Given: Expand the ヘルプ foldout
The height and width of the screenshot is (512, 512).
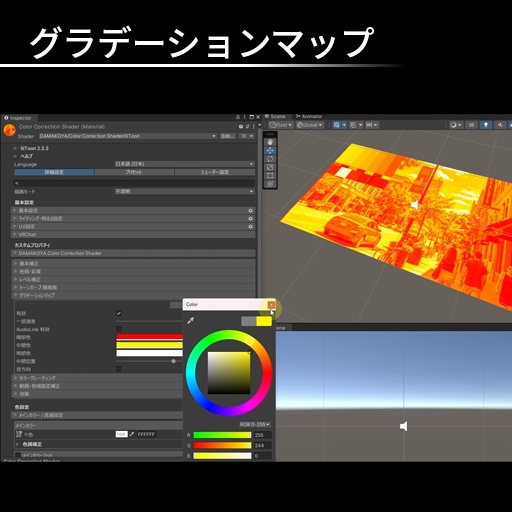Looking at the screenshot, I should [15, 156].
